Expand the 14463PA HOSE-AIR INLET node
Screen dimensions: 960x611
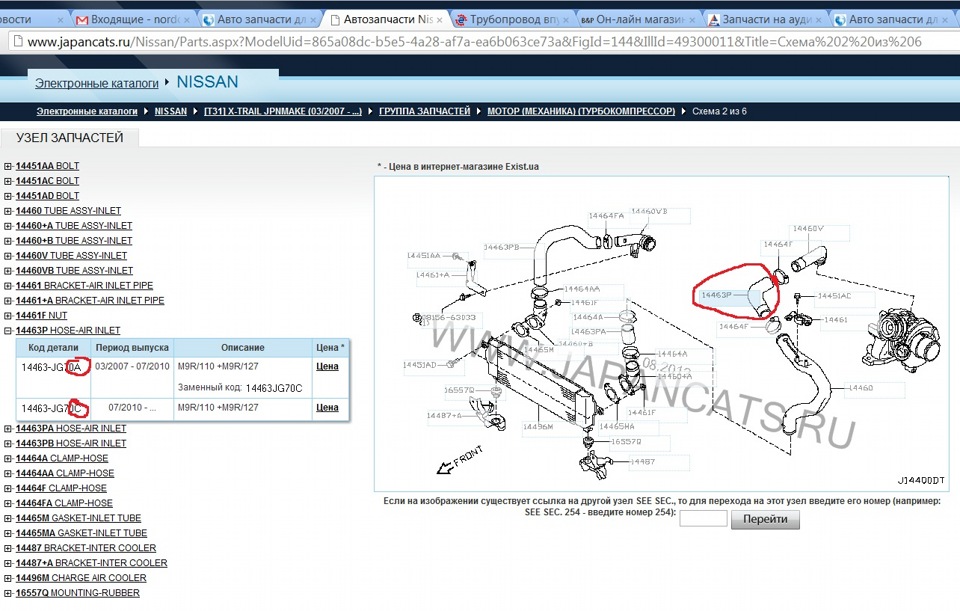coord(7,429)
